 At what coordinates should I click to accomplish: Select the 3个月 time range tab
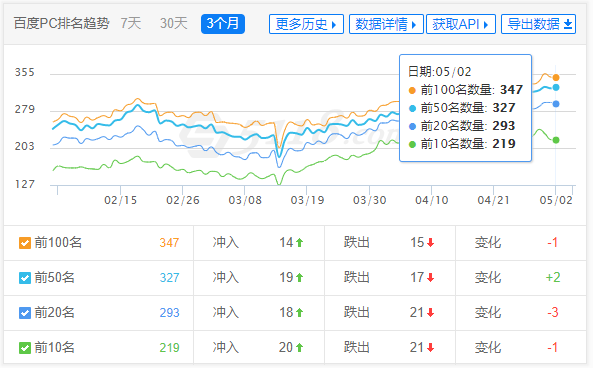[223, 24]
